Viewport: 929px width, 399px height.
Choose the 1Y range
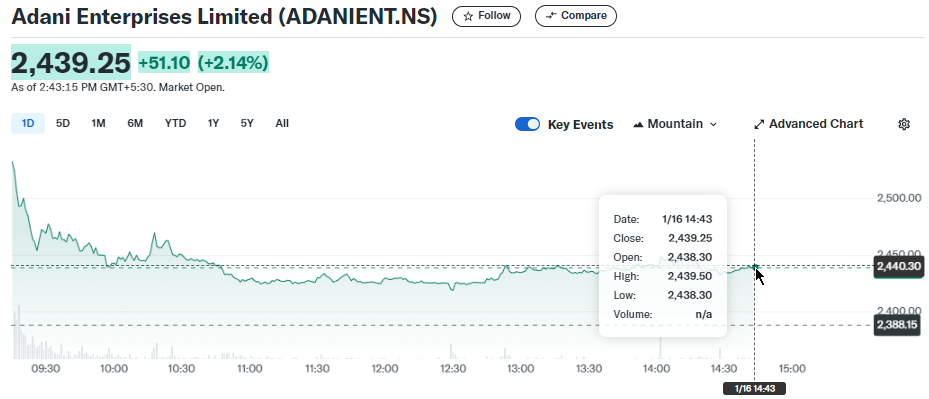(x=213, y=123)
